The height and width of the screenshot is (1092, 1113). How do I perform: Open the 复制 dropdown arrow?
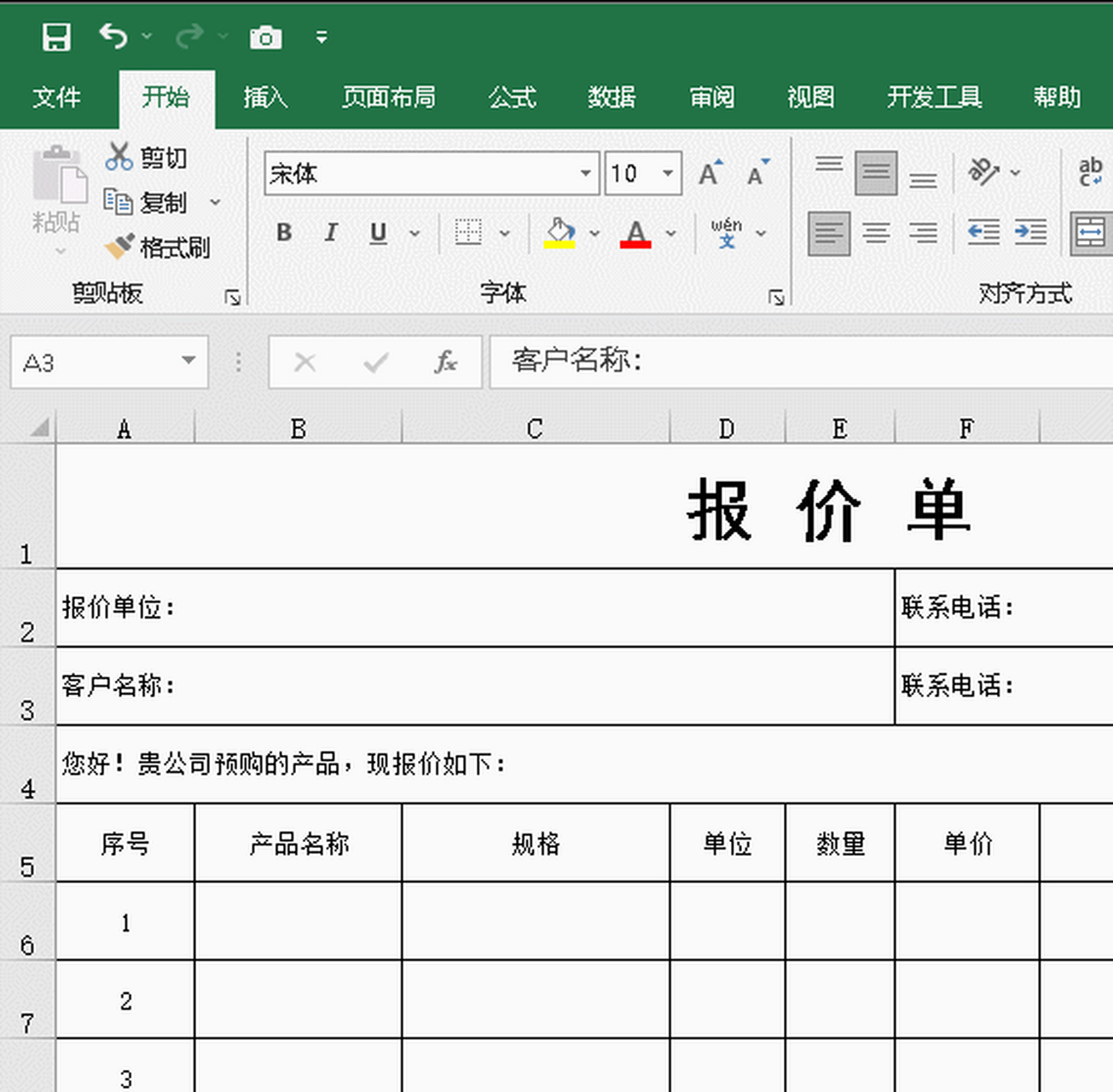click(x=215, y=202)
